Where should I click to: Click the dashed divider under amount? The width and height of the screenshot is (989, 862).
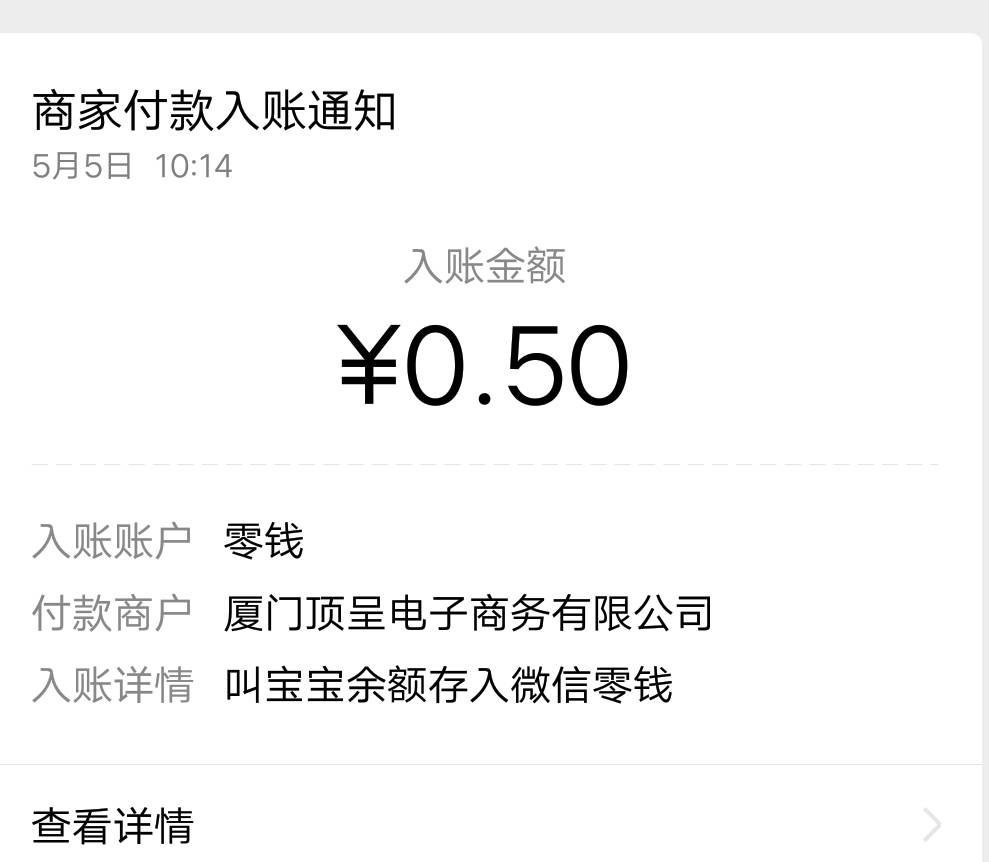486,465
